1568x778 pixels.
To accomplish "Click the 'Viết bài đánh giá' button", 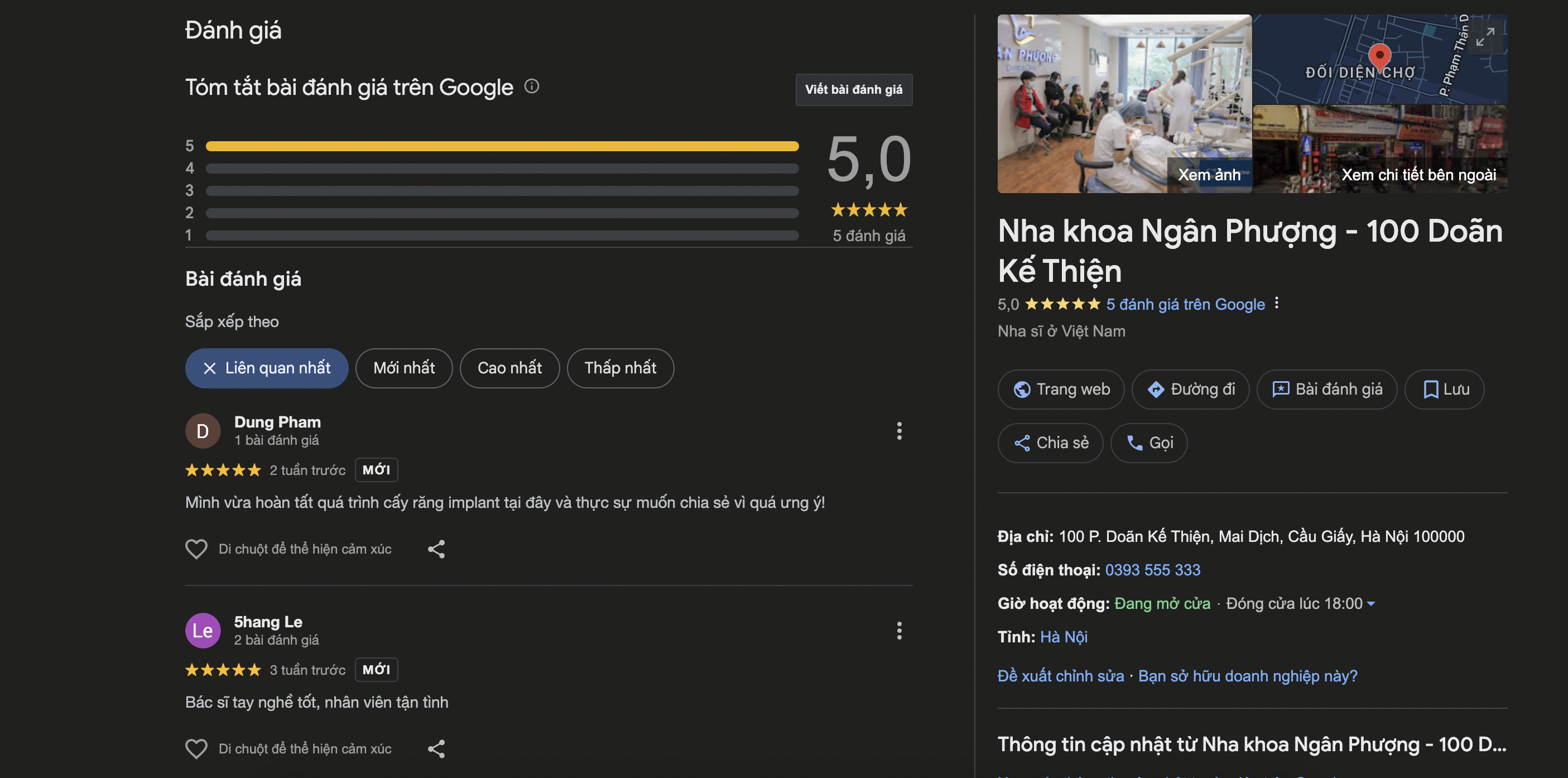I will (853, 89).
